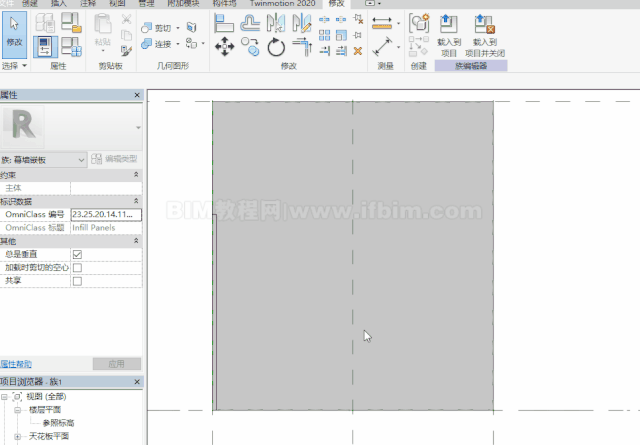The height and width of the screenshot is (445, 640).
Task: Select the 连接 (Join Geometry) tool
Action: (x=156, y=44)
